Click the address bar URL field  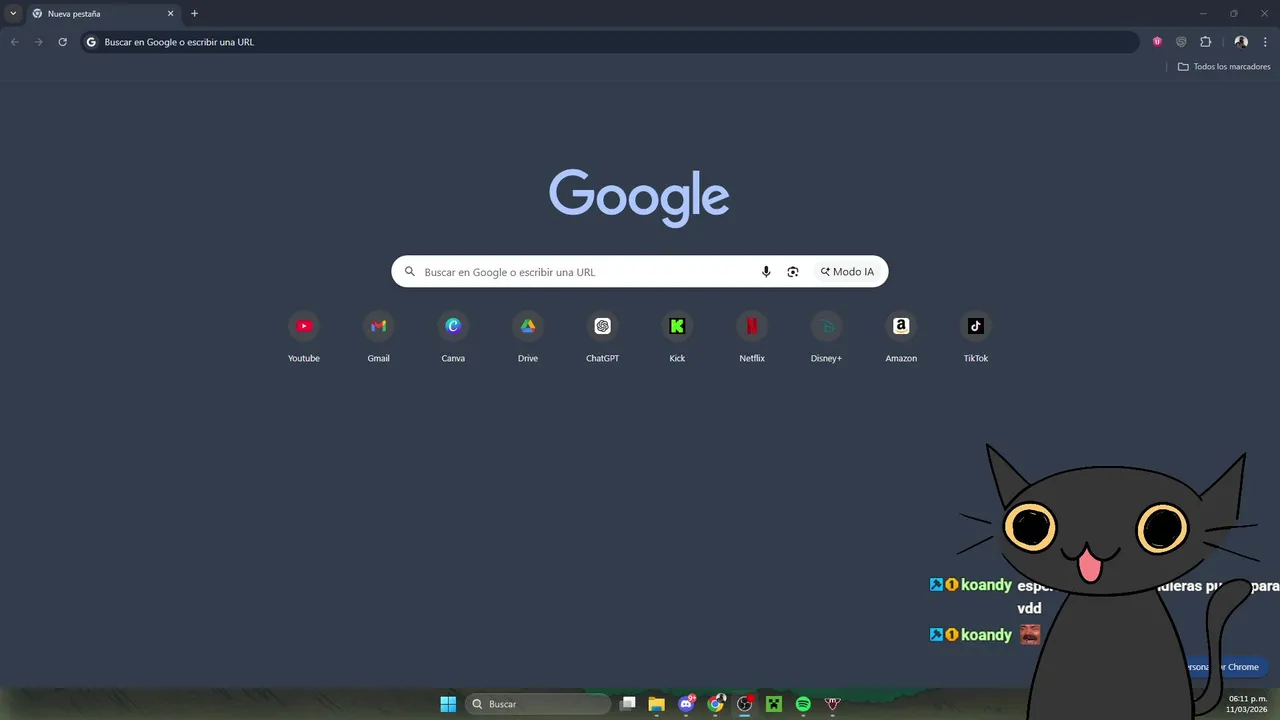pyautogui.click(x=610, y=42)
